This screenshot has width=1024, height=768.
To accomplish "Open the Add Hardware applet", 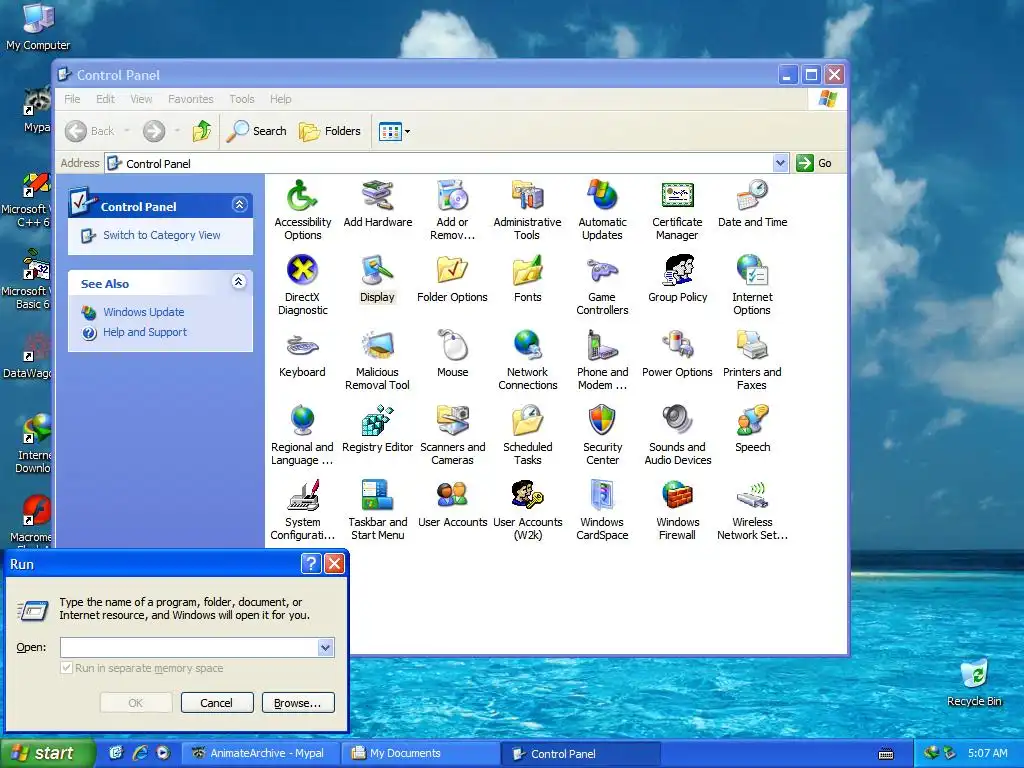I will (377, 195).
